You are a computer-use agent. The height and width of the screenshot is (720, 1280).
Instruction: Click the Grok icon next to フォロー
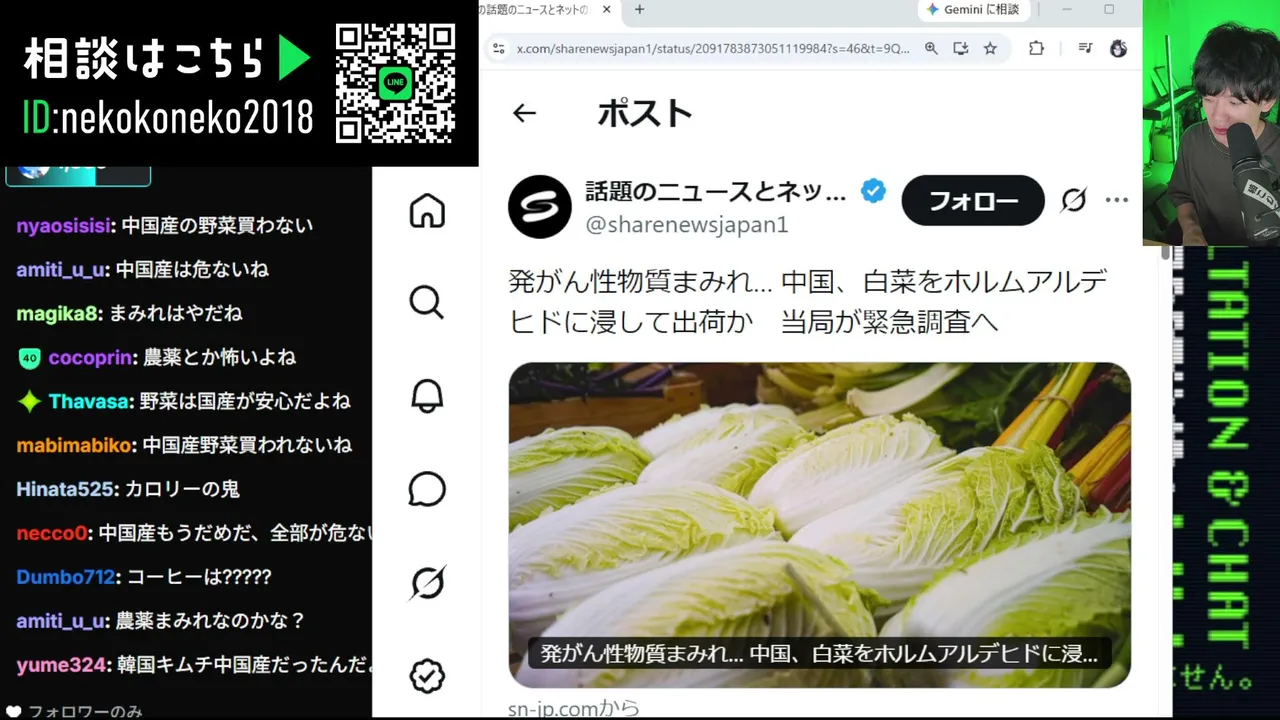[1074, 201]
